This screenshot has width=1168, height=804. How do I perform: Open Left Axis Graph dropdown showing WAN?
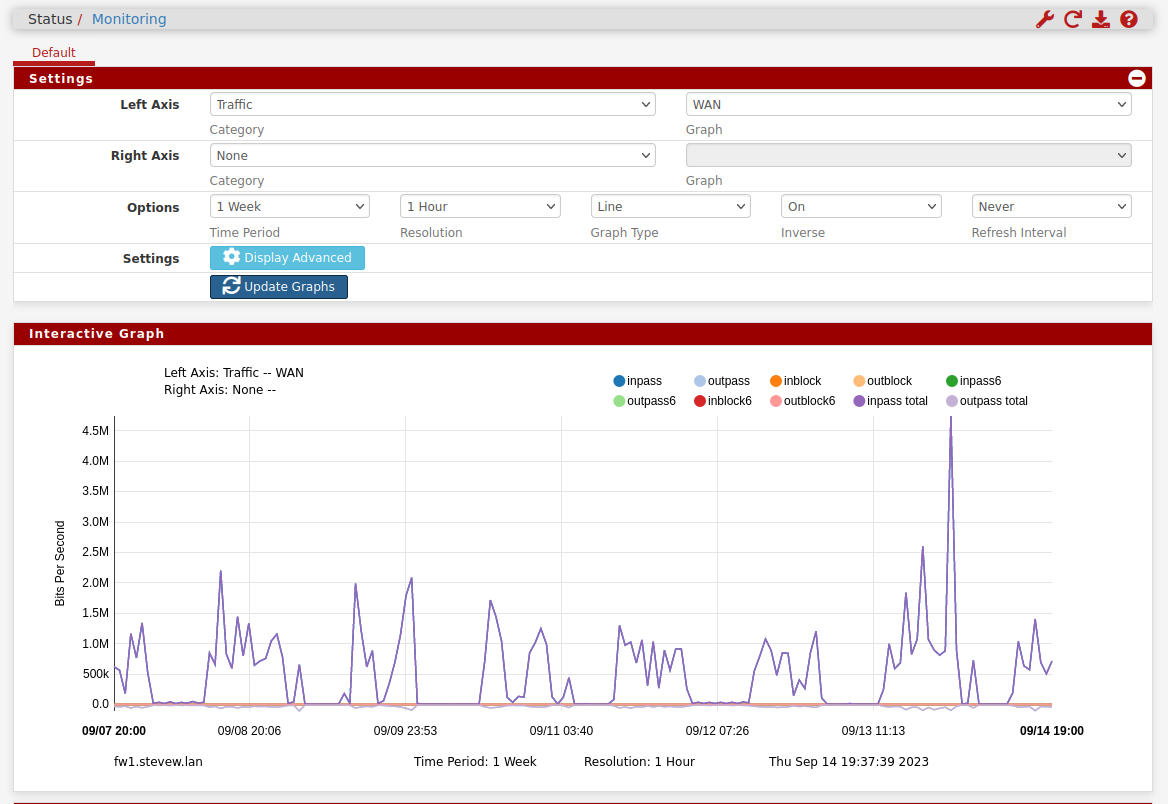(x=908, y=104)
